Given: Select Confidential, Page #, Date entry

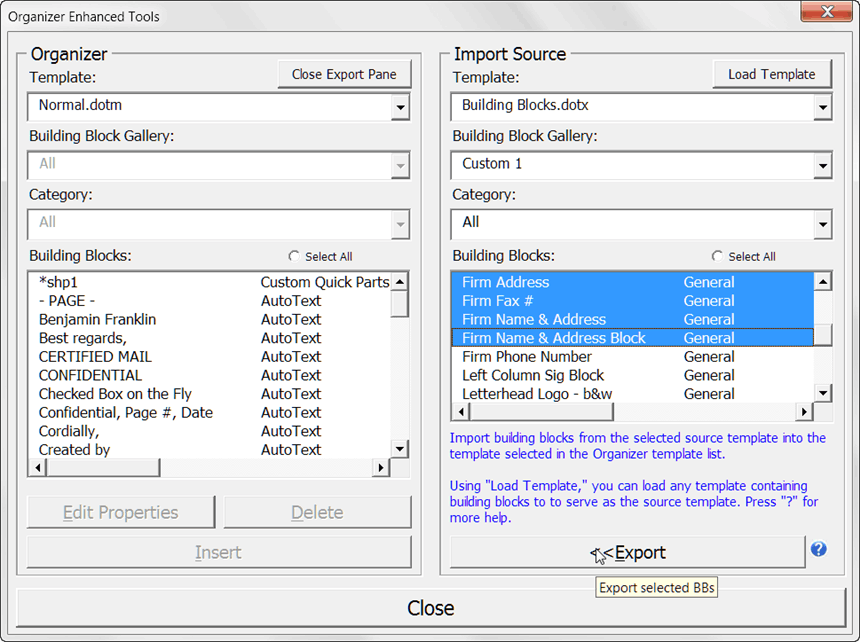Looking at the screenshot, I should tap(210, 412).
